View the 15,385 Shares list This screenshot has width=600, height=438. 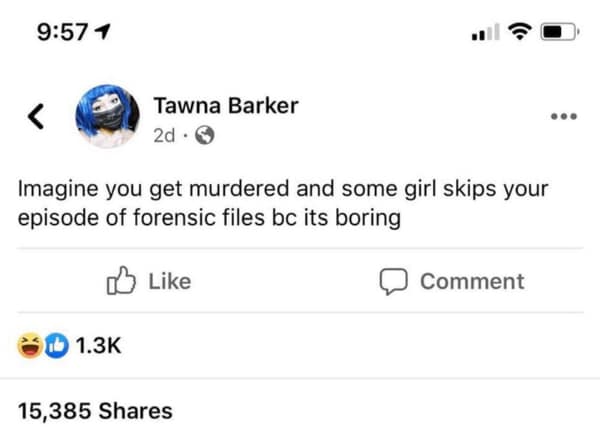click(95, 410)
